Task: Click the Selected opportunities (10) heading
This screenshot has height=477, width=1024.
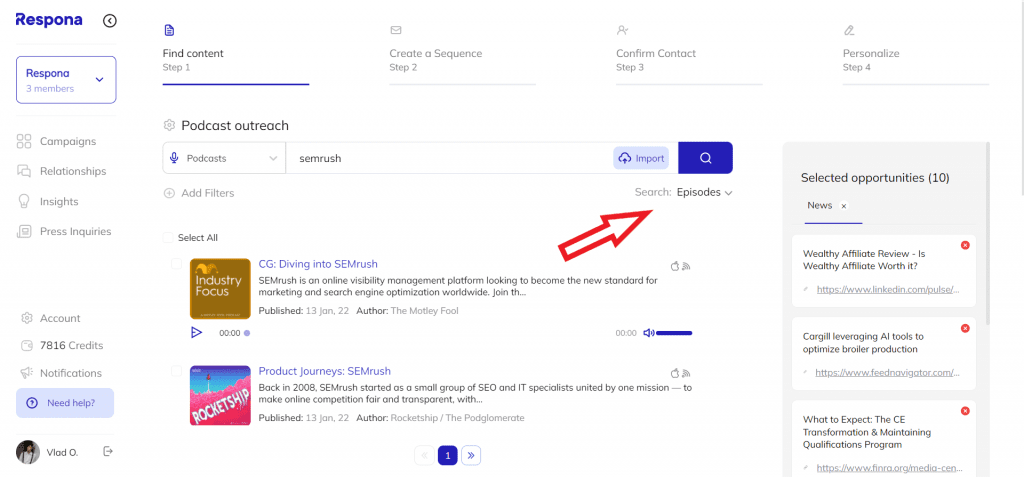Action: pyautogui.click(x=875, y=178)
